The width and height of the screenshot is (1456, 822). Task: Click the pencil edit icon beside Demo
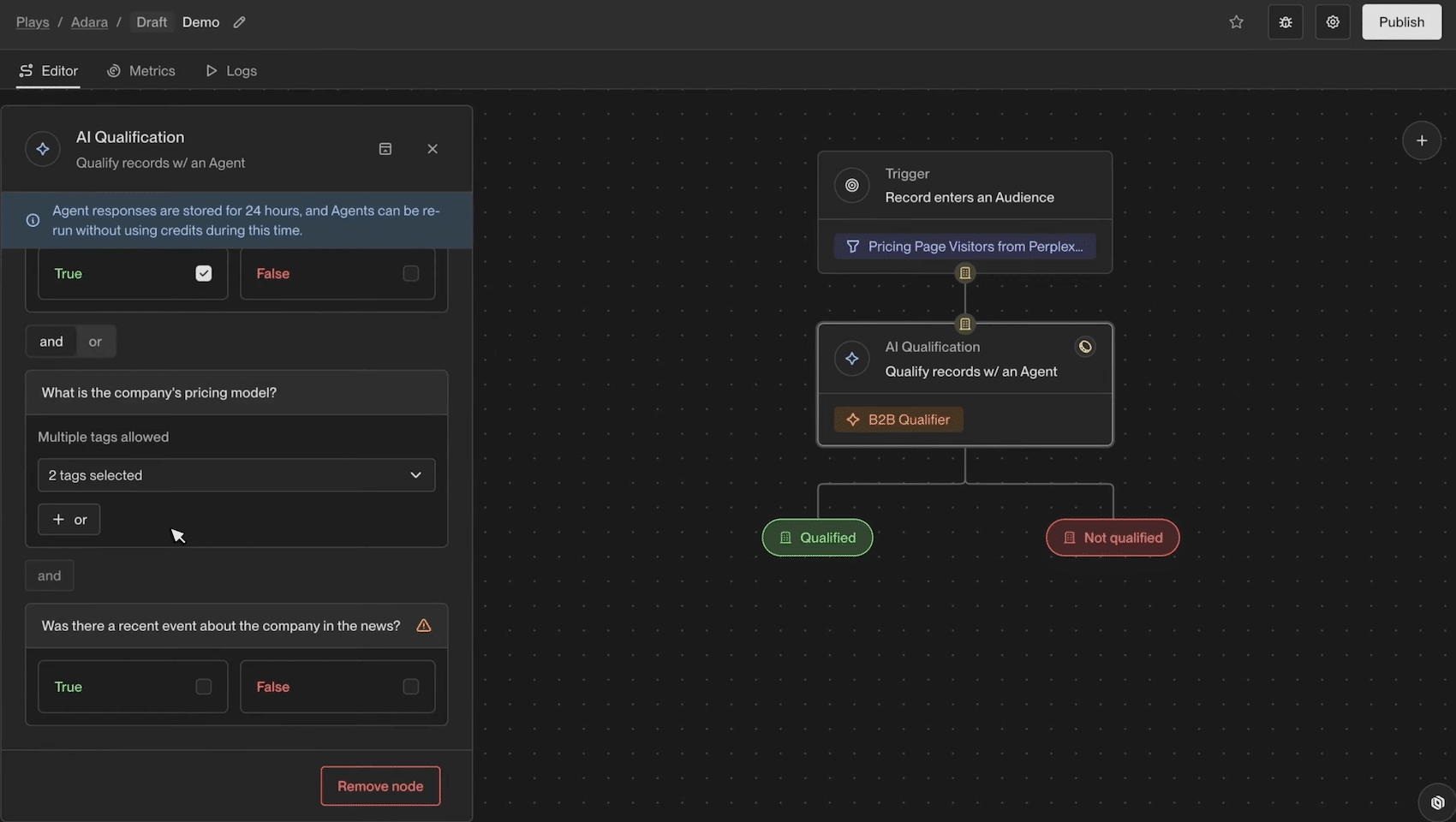(240, 22)
